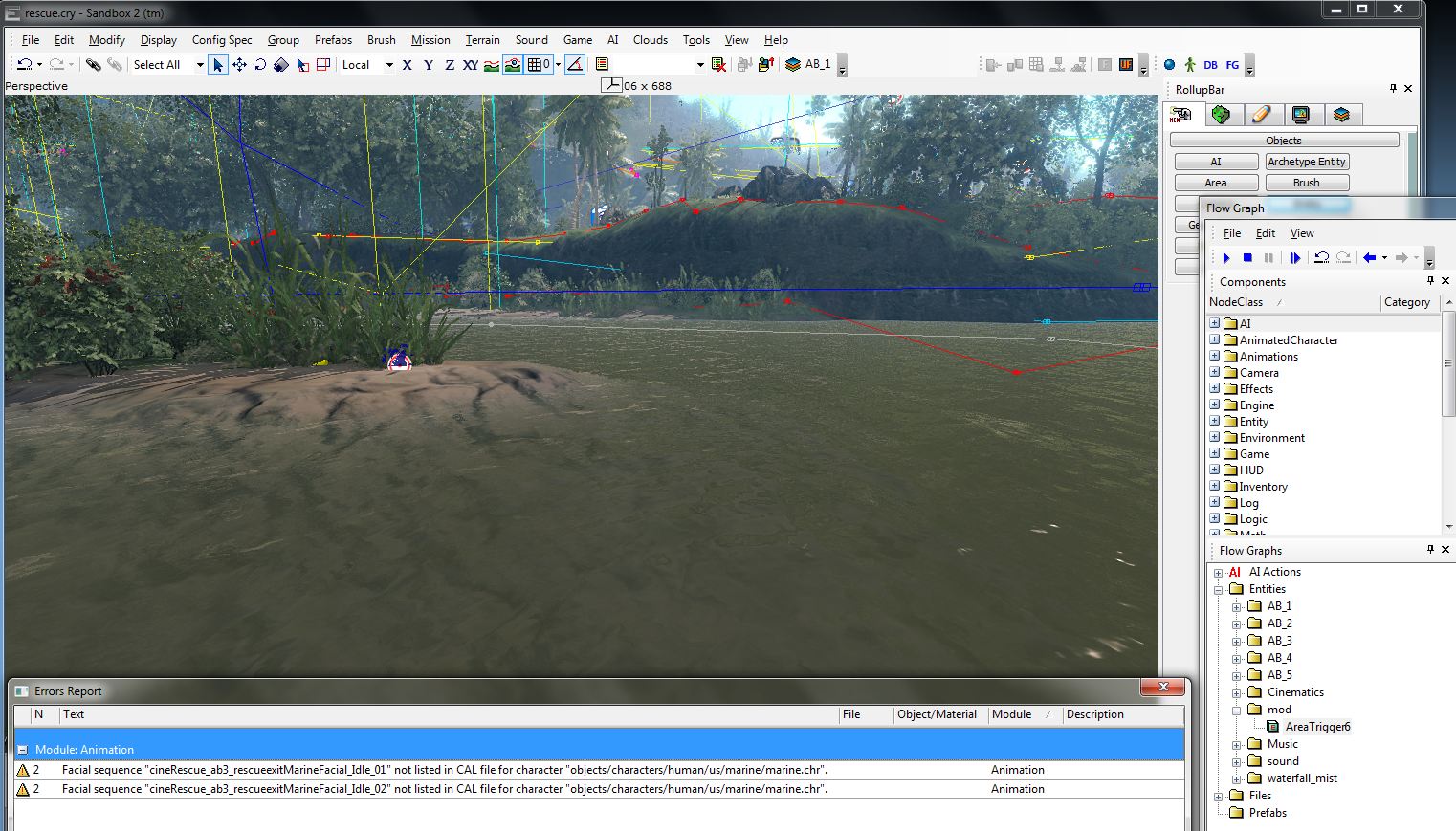Open the Prefabs menu

click(x=333, y=40)
